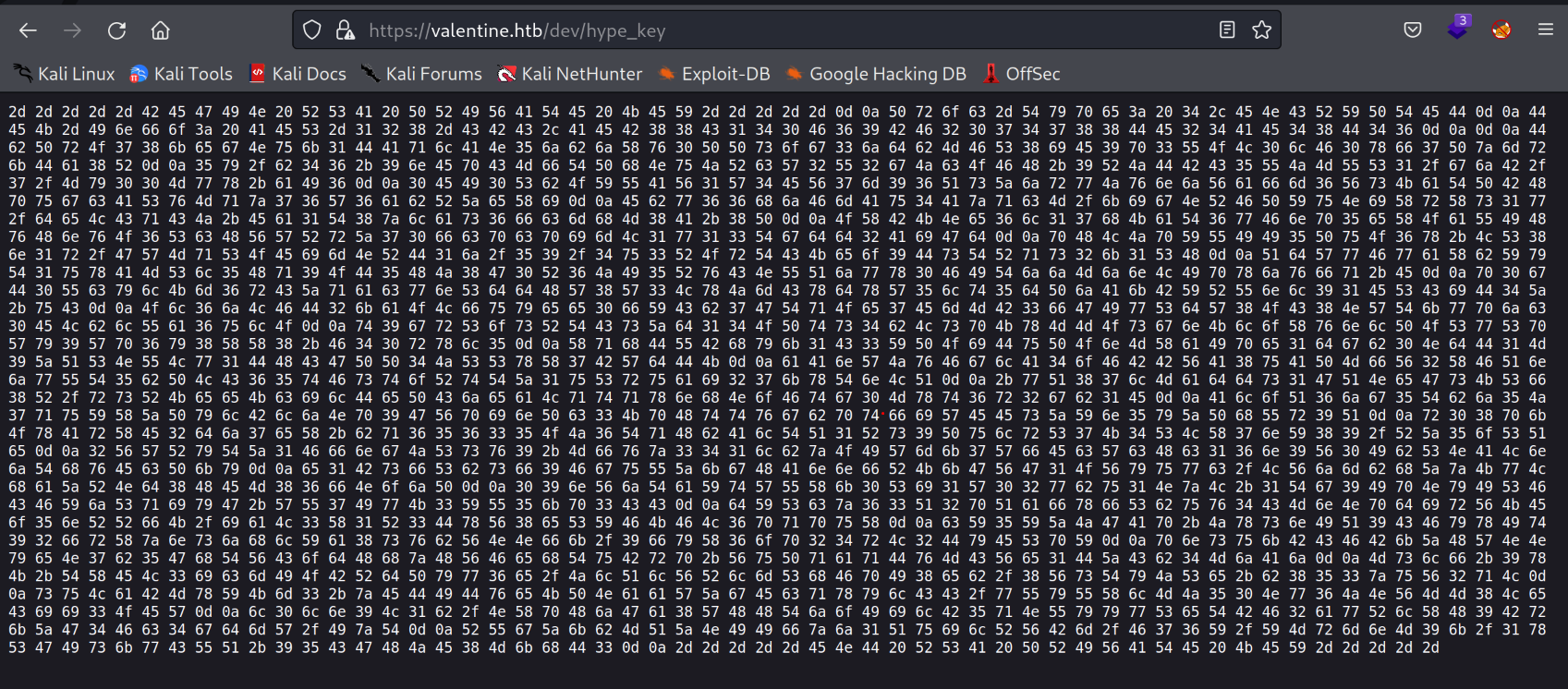Go back to the previous page

pos(28,30)
